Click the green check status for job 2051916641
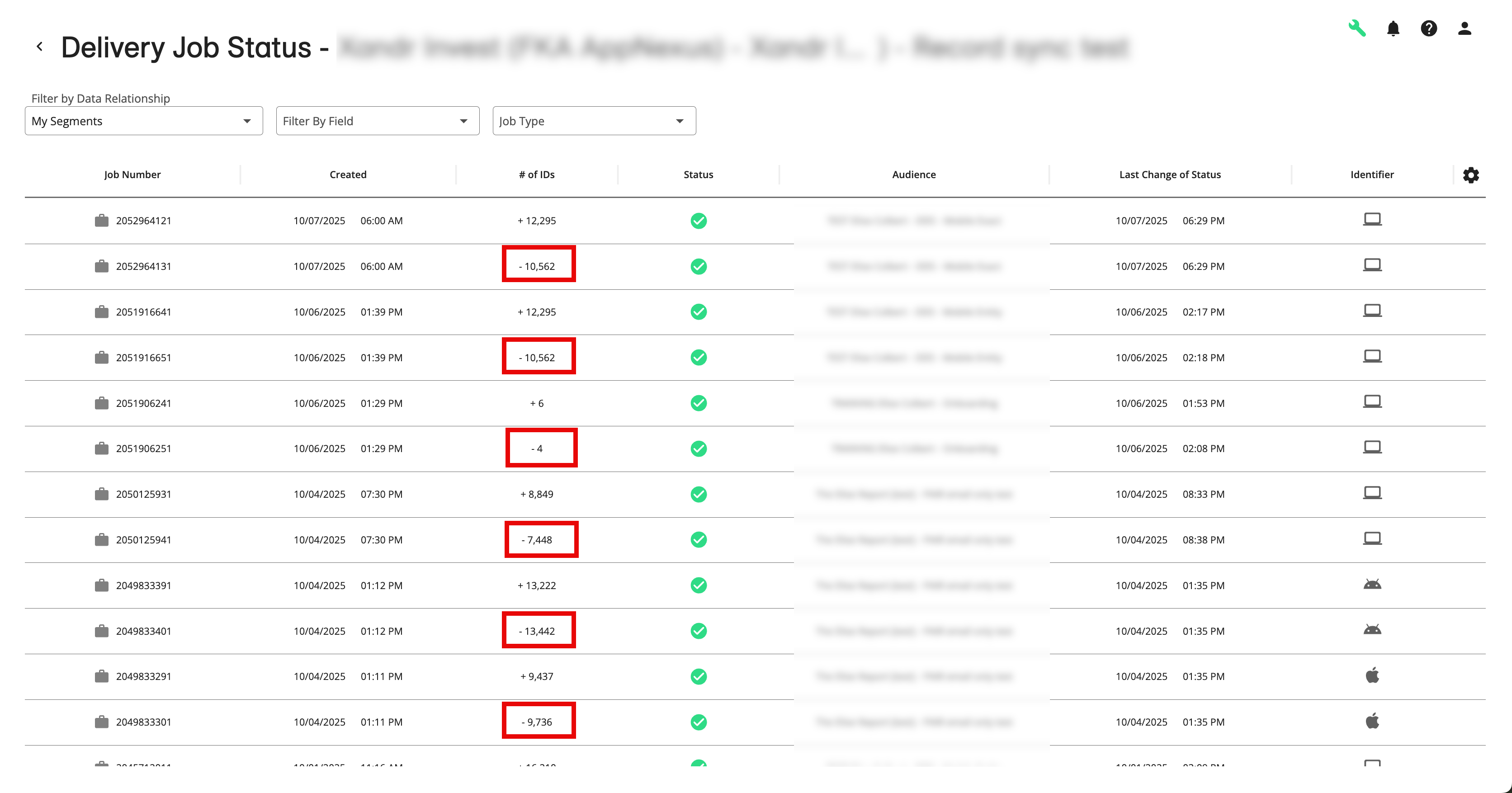Viewport: 1512px width, 793px height. (699, 312)
